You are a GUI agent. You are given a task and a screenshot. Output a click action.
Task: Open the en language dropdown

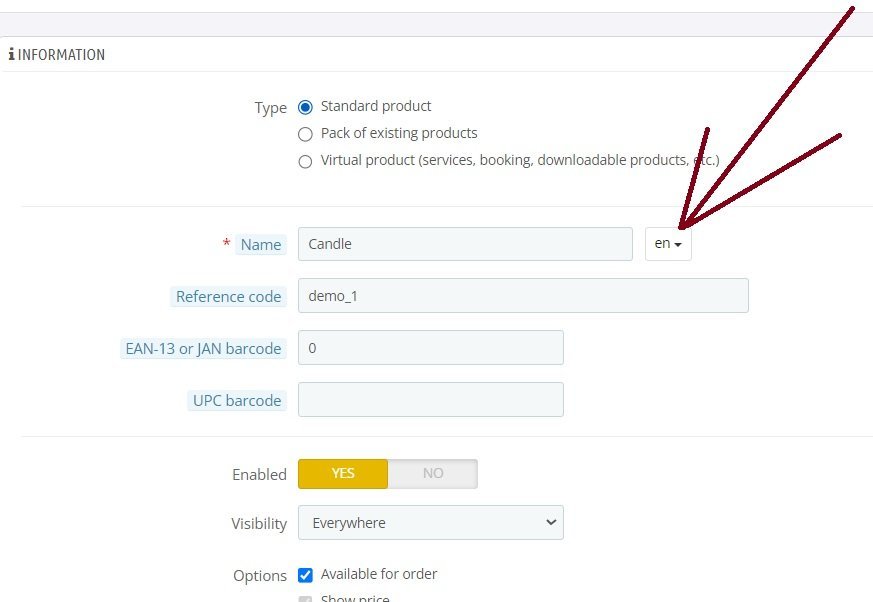668,244
